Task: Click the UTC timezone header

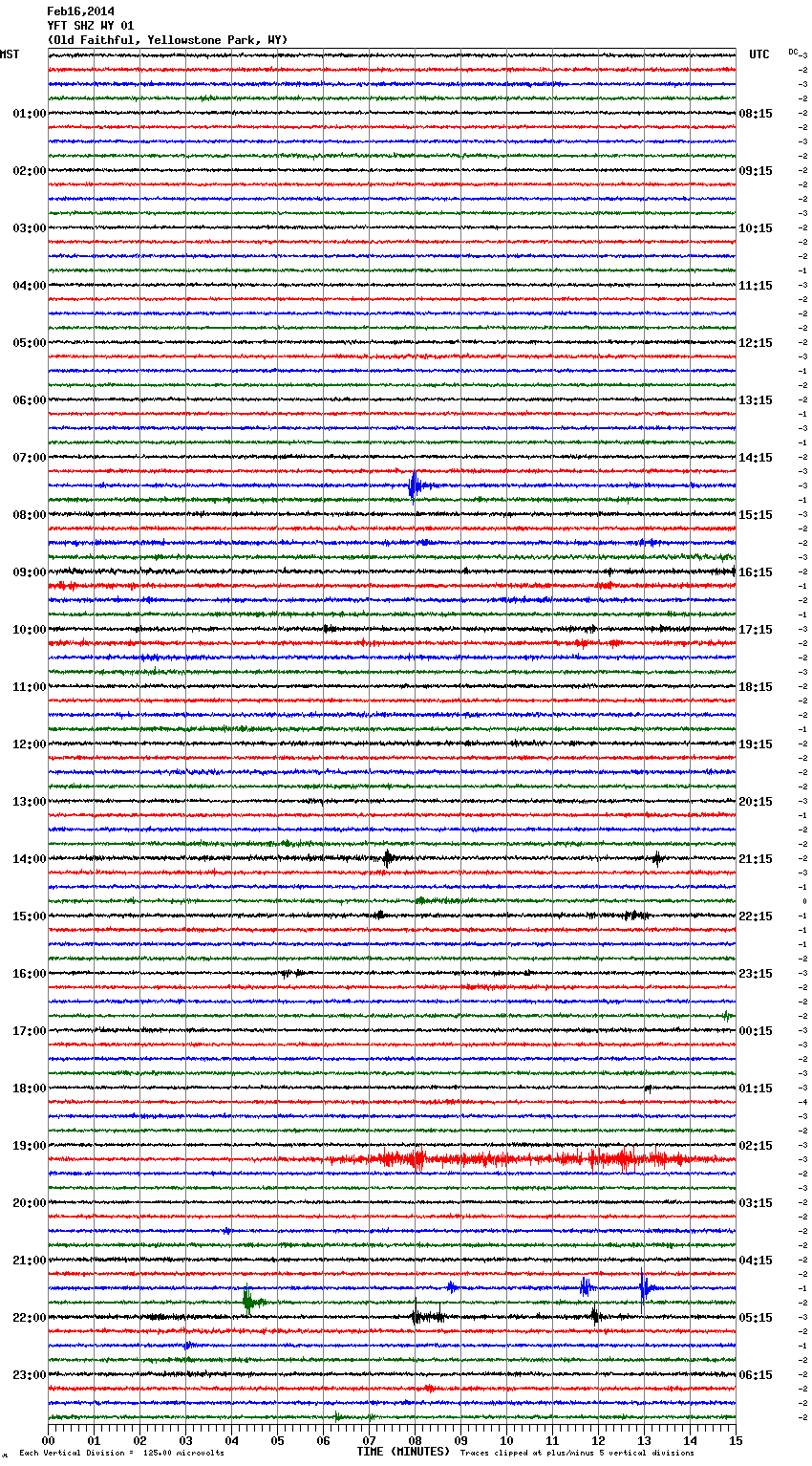Action: [759, 54]
